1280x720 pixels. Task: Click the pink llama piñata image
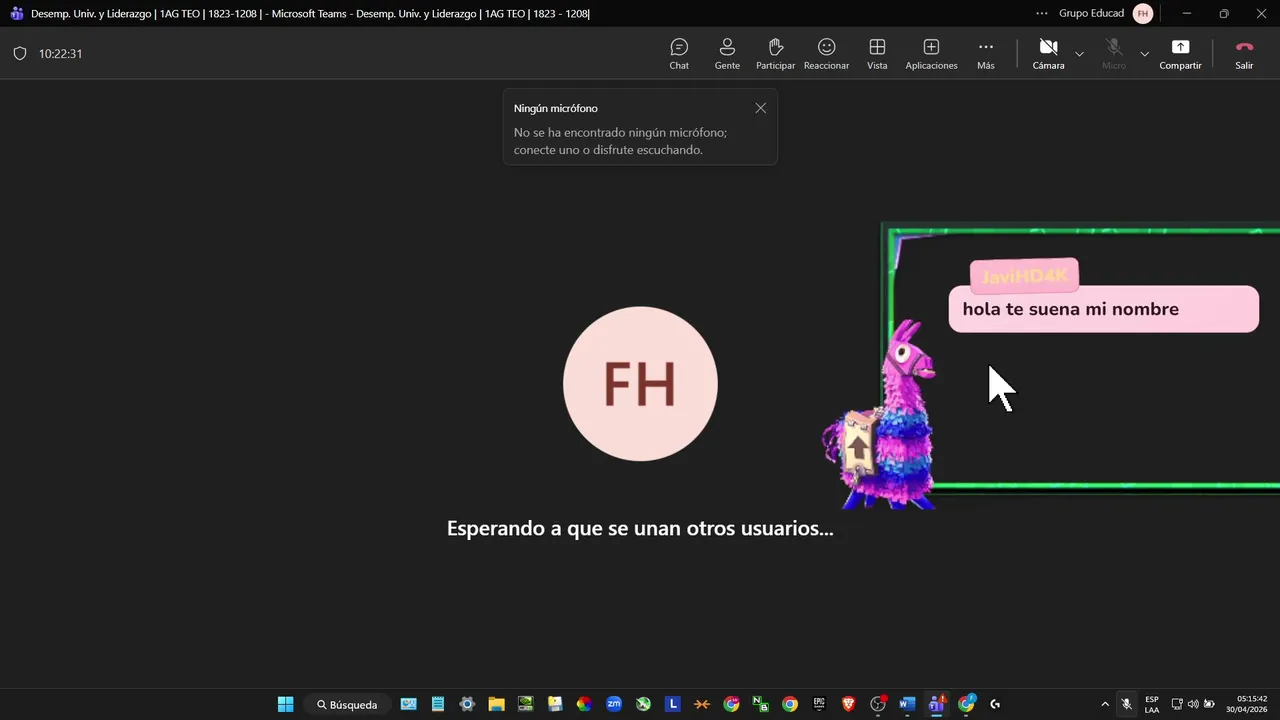[880, 416]
